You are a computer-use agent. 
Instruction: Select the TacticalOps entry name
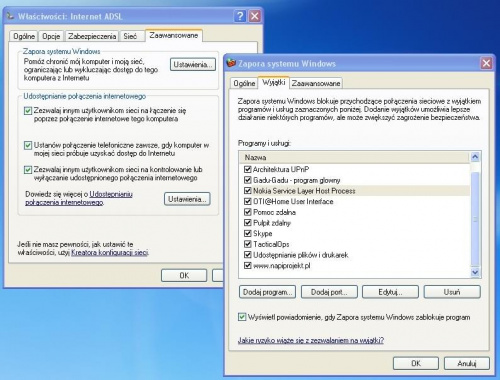click(271, 244)
